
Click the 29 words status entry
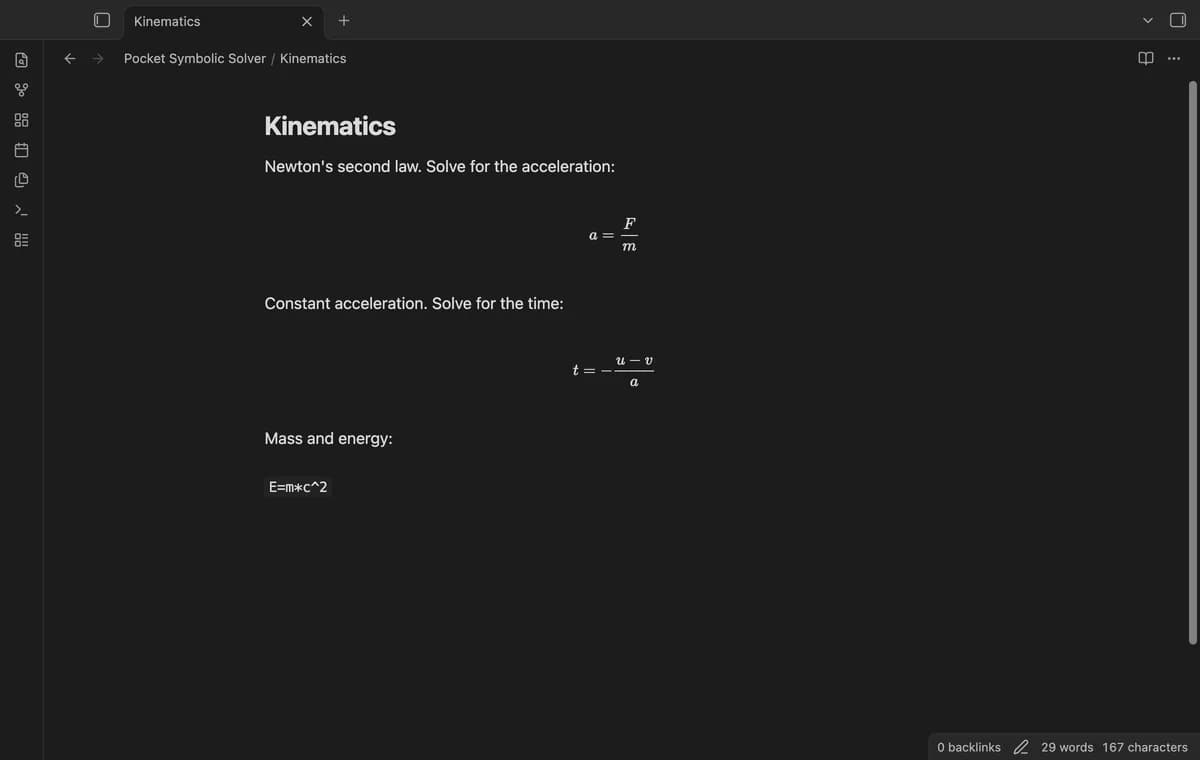tap(1067, 747)
